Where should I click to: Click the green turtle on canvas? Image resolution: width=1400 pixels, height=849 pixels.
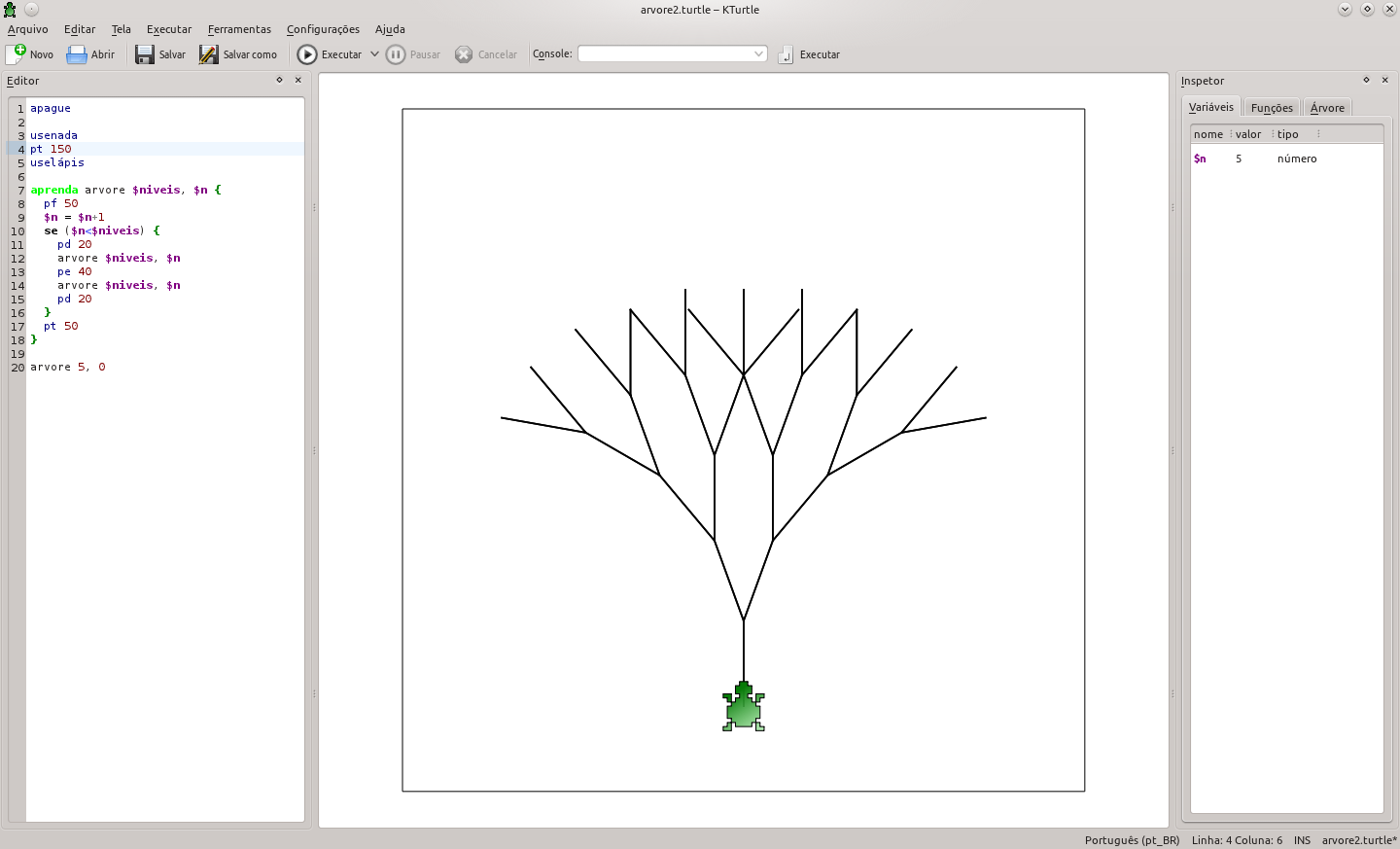click(744, 706)
